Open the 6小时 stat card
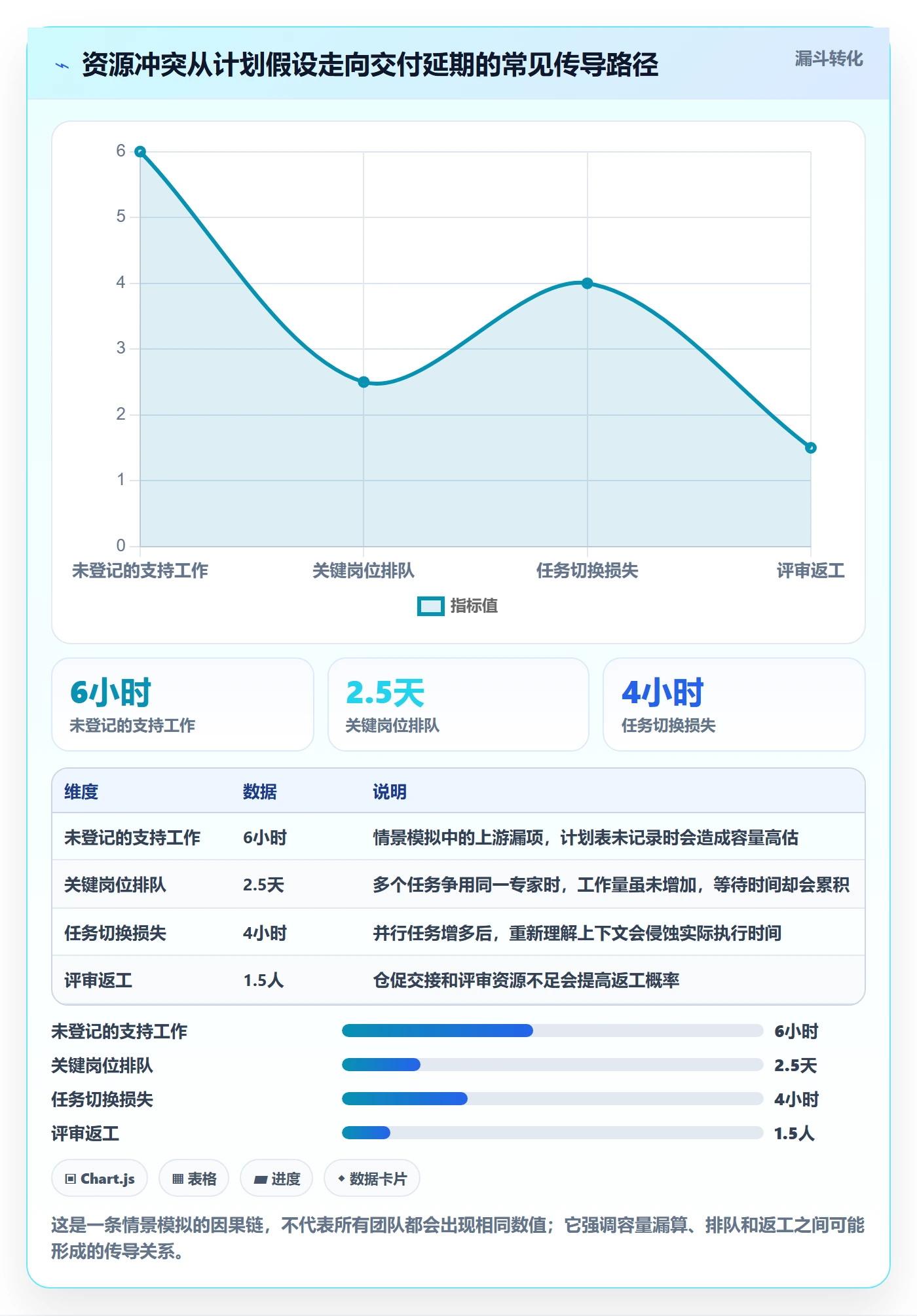The image size is (917, 1316). 183,704
